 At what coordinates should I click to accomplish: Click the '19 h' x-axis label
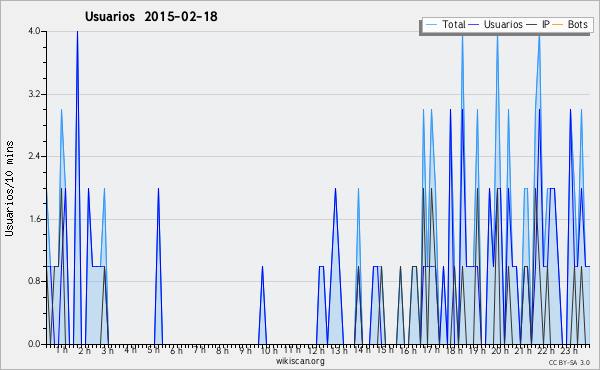pos(477,350)
